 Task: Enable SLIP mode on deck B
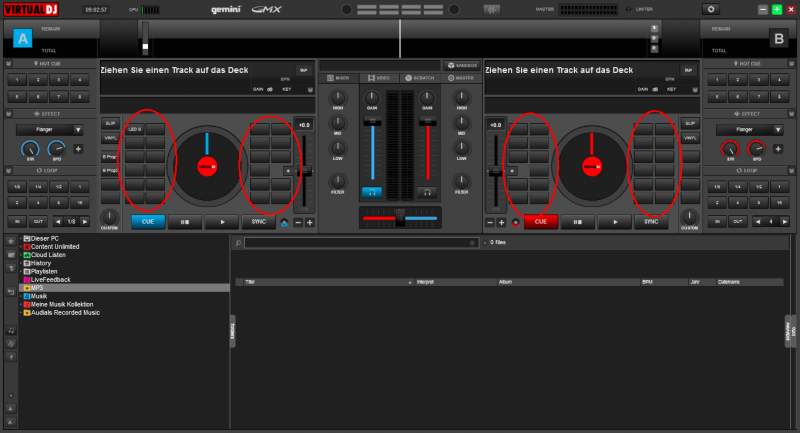(690, 123)
